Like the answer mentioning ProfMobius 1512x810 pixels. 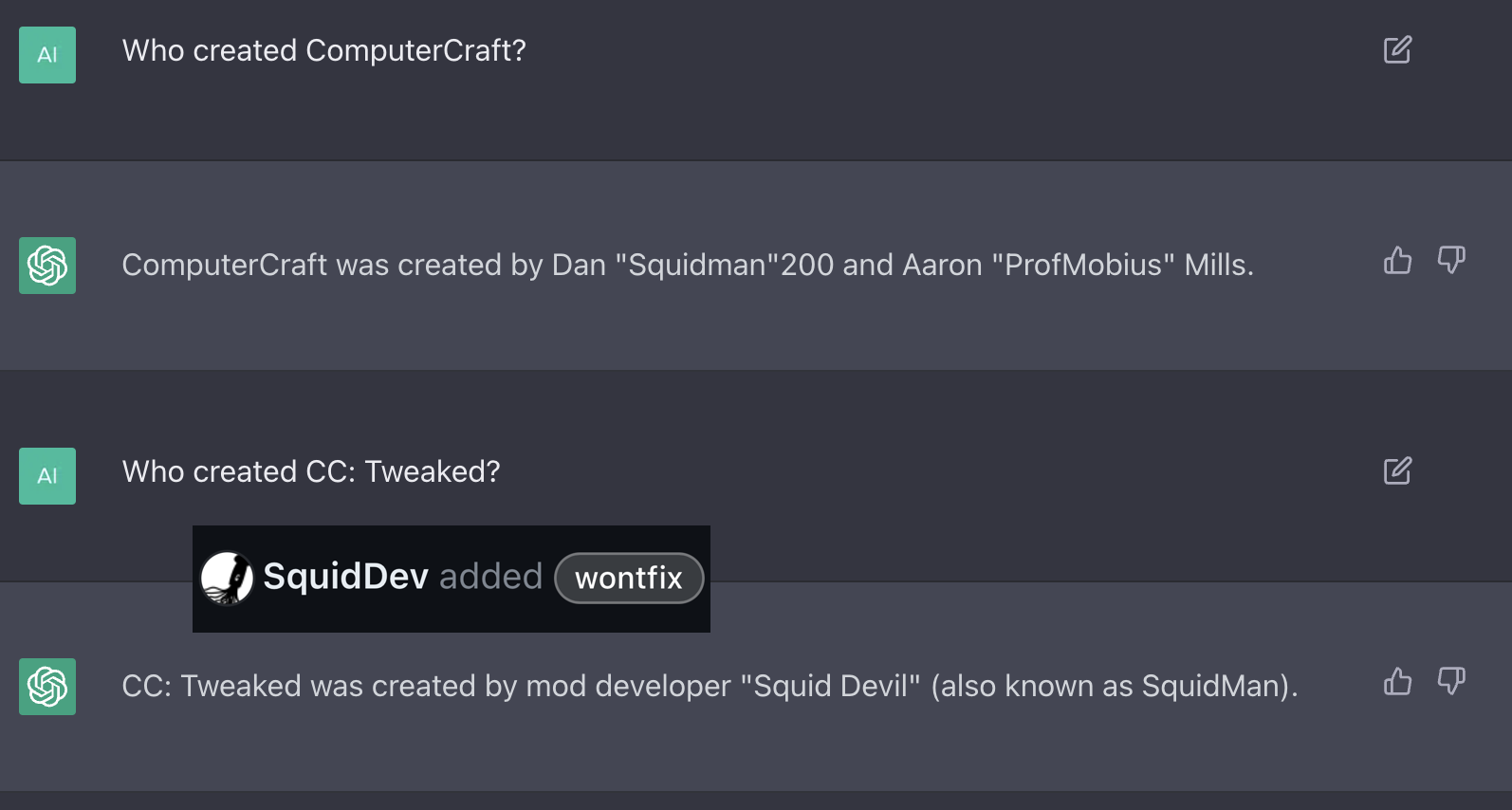click(1397, 261)
